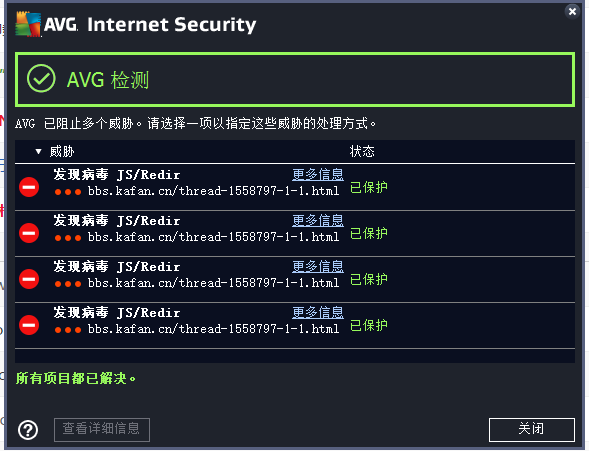
Task: Open help via question mark icon
Action: click(x=28, y=430)
